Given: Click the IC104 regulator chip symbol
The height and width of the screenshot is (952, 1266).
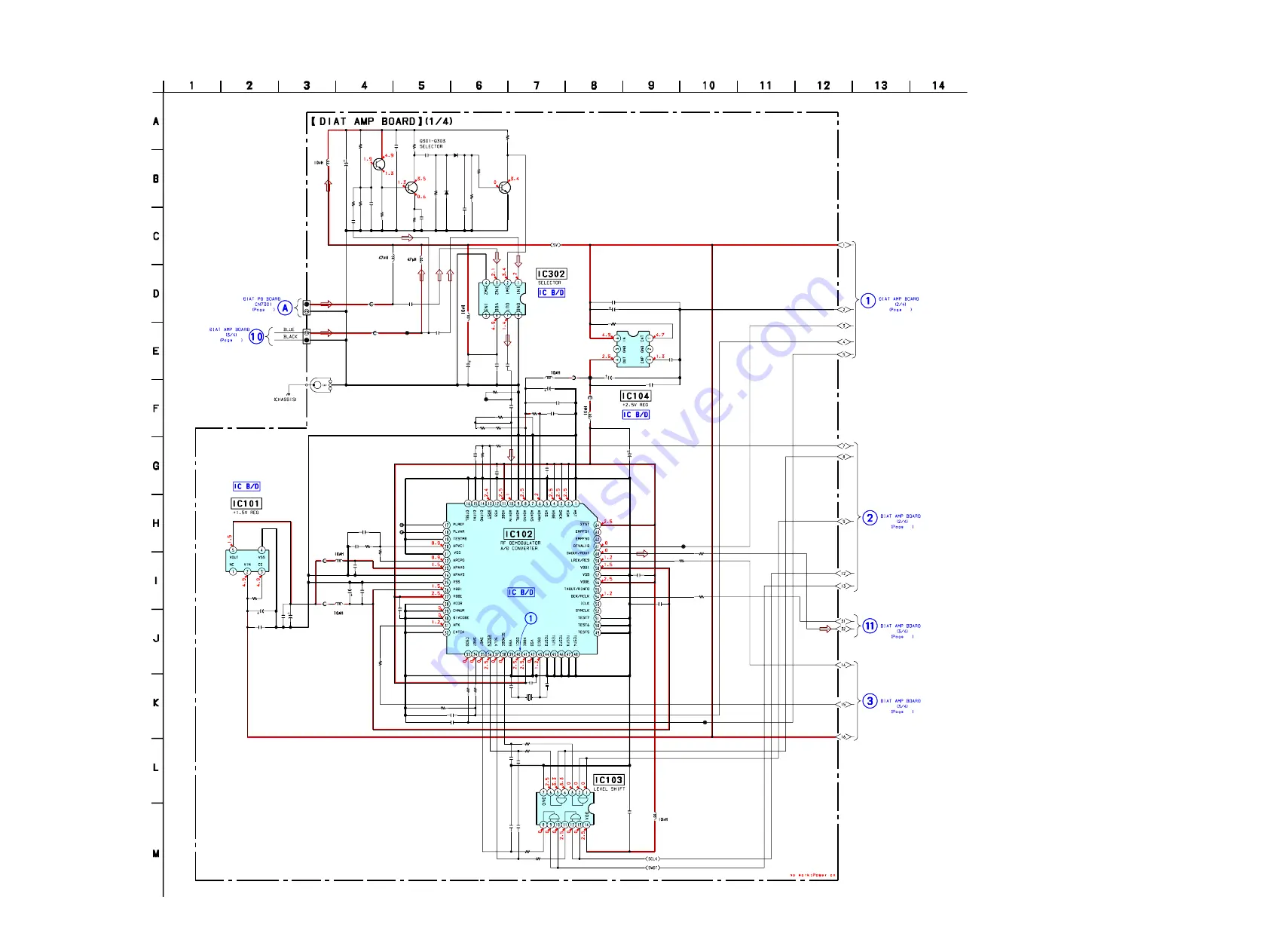Looking at the screenshot, I should [x=633, y=349].
